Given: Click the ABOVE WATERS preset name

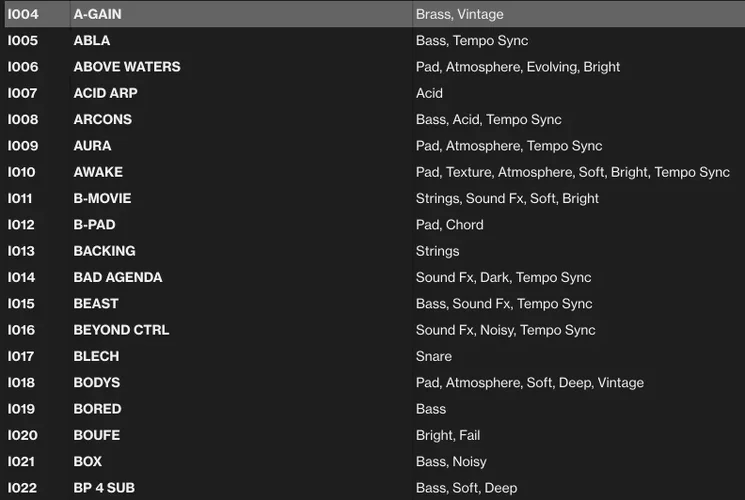Looking at the screenshot, I should click(x=127, y=67).
